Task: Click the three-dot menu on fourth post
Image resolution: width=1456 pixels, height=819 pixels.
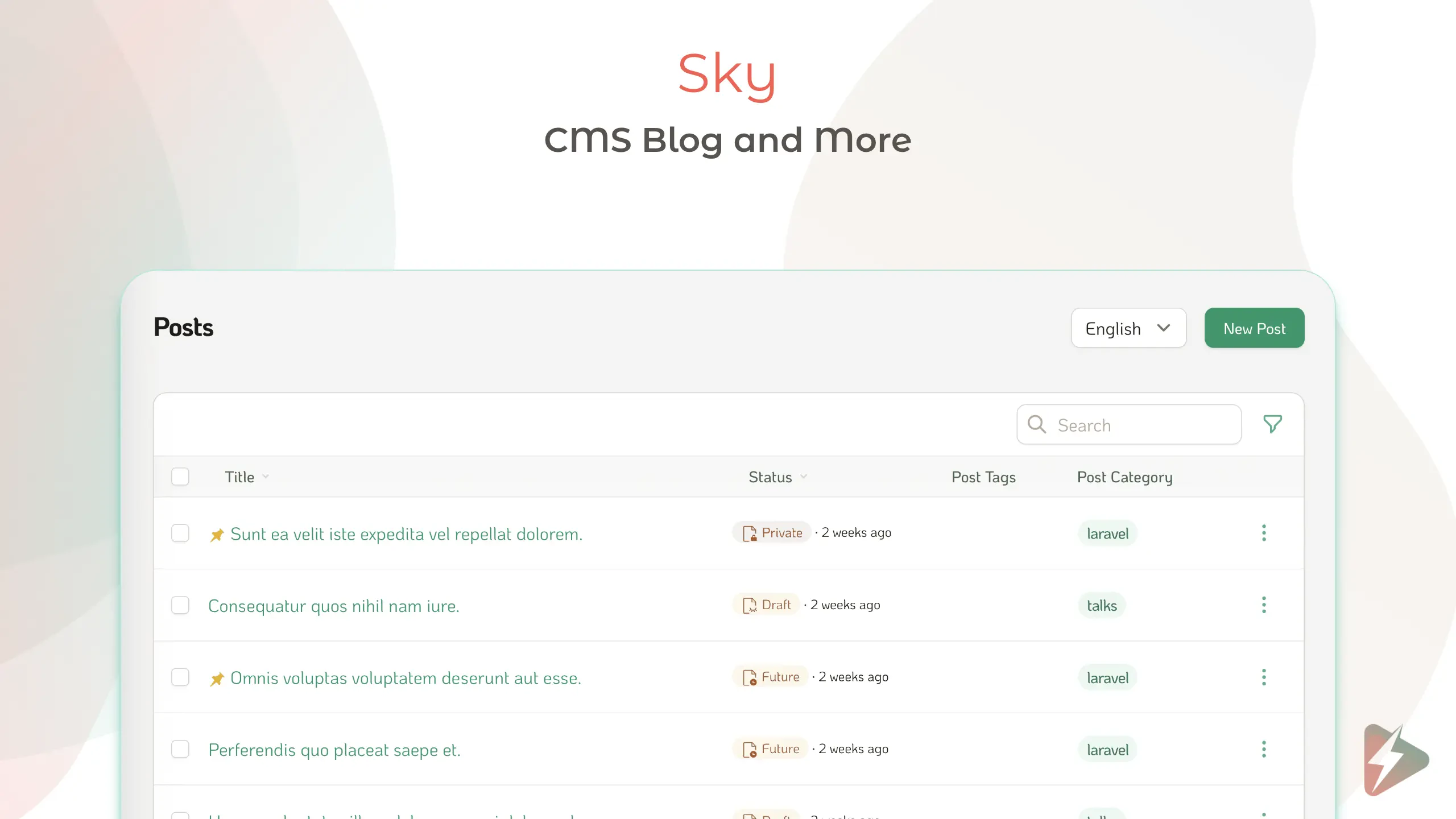Action: pyautogui.click(x=1263, y=749)
